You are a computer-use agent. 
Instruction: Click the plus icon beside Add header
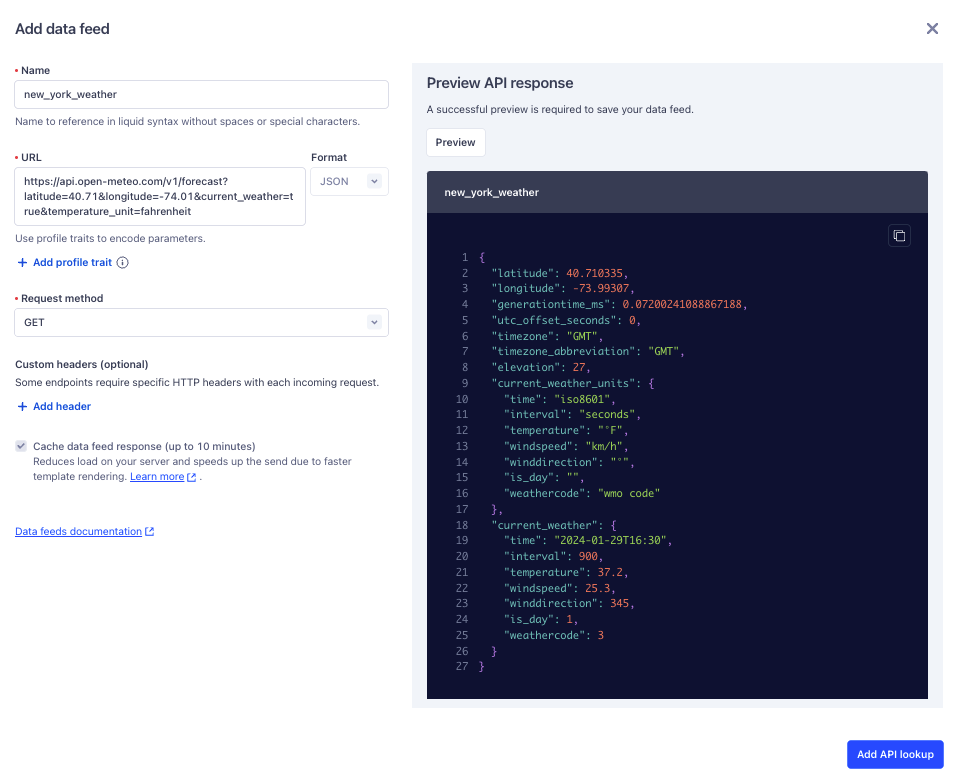click(22, 406)
